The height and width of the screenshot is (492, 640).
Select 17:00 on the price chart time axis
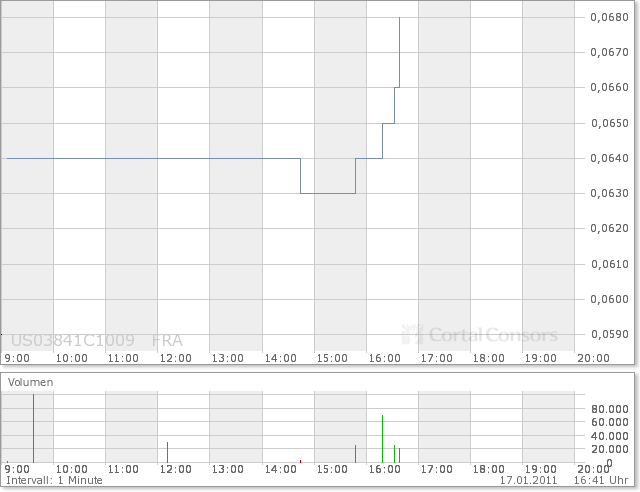click(x=437, y=358)
